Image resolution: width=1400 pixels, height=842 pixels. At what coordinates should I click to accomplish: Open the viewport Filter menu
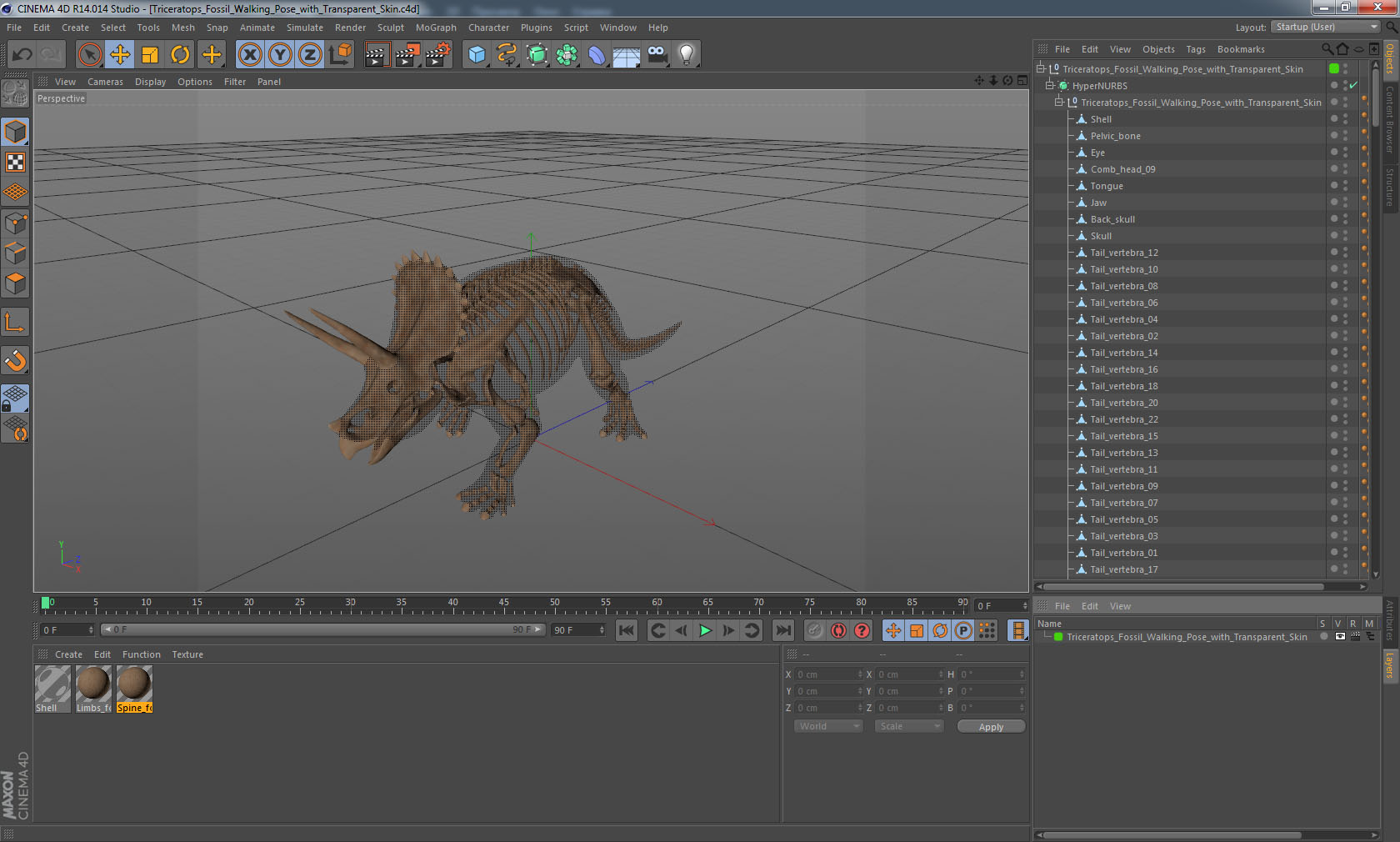click(x=235, y=82)
